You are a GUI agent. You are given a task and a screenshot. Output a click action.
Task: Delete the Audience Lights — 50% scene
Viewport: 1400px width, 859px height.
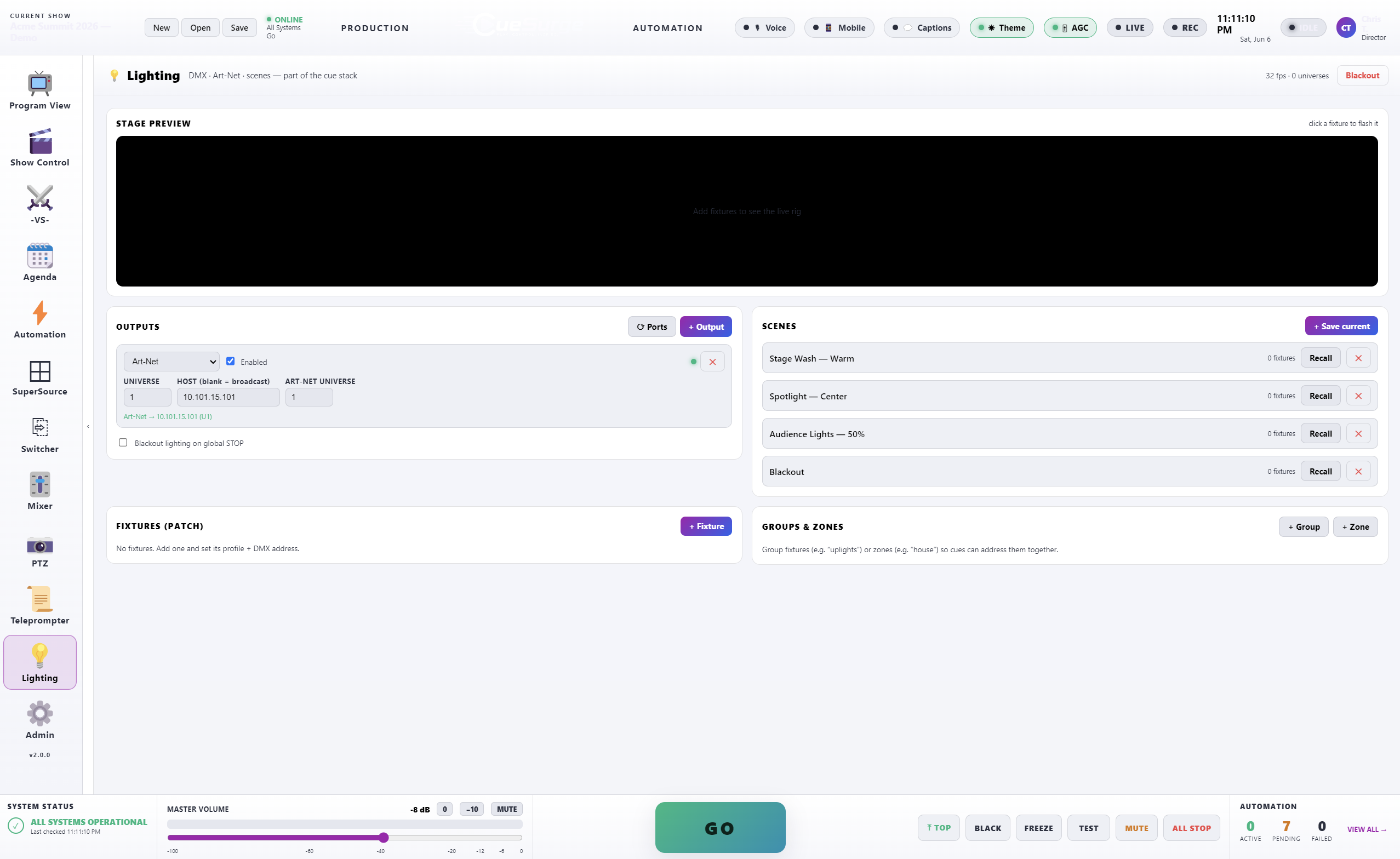click(x=1358, y=433)
